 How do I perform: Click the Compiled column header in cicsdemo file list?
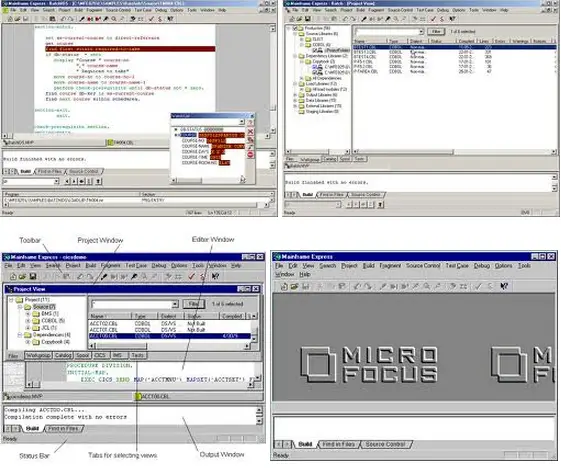coord(232,316)
